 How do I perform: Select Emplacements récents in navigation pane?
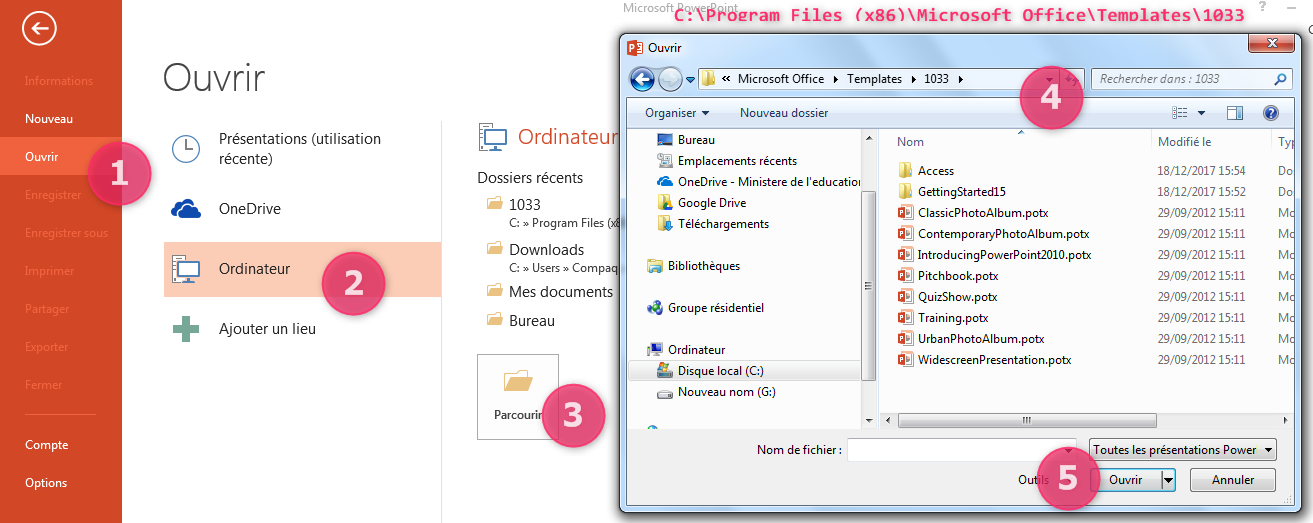(x=737, y=161)
